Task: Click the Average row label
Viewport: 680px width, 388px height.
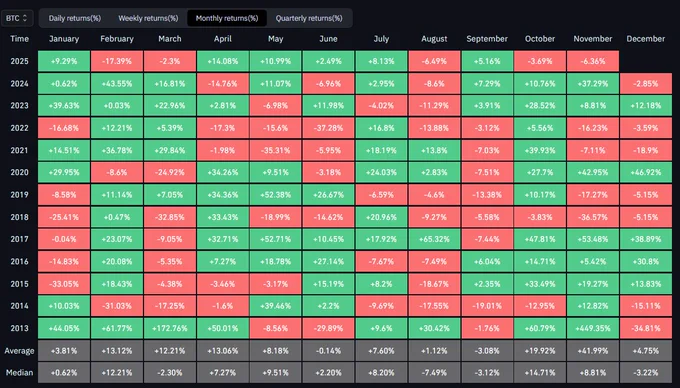Action: pyautogui.click(x=20, y=351)
